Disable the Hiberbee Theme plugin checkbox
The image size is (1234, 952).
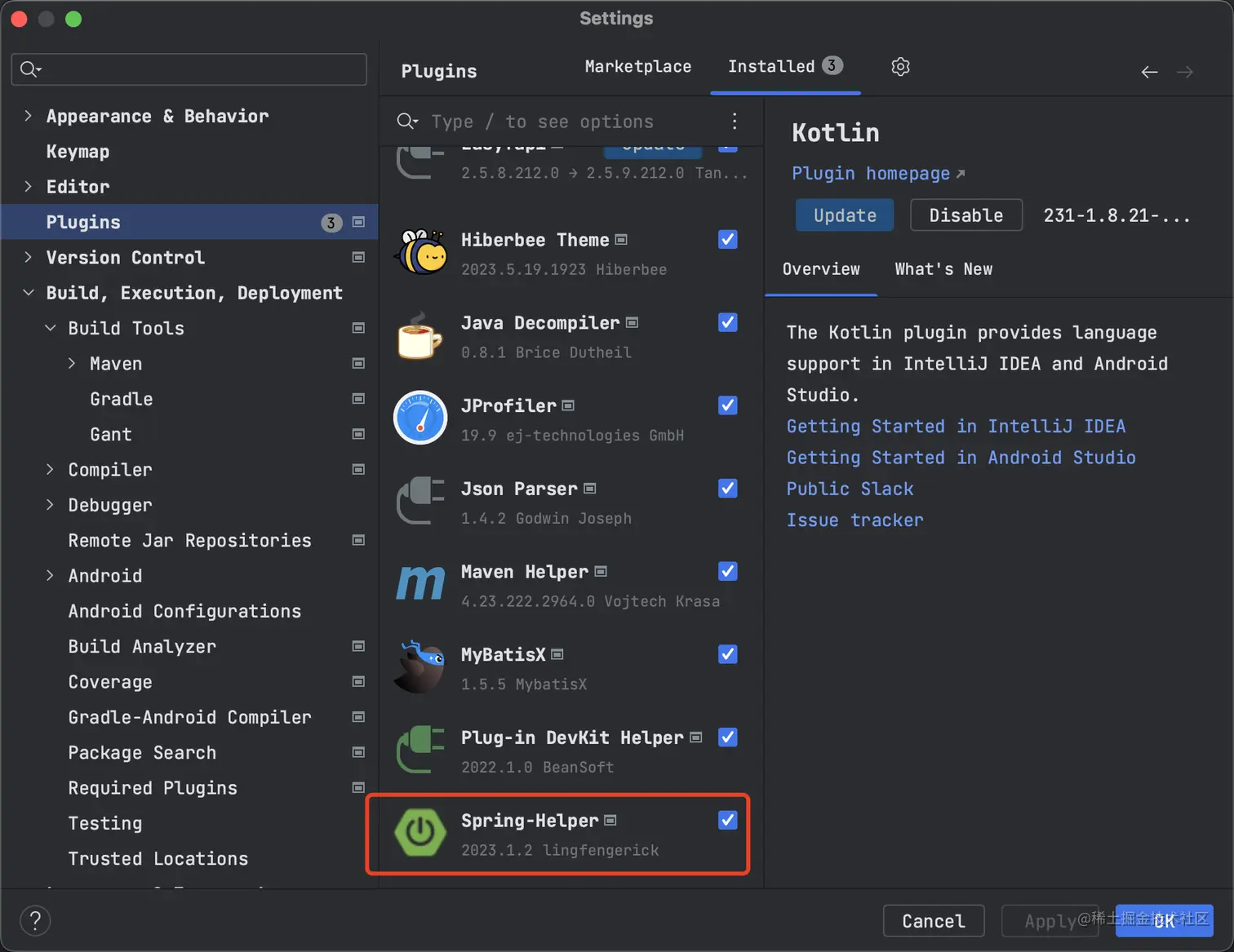[x=727, y=240]
